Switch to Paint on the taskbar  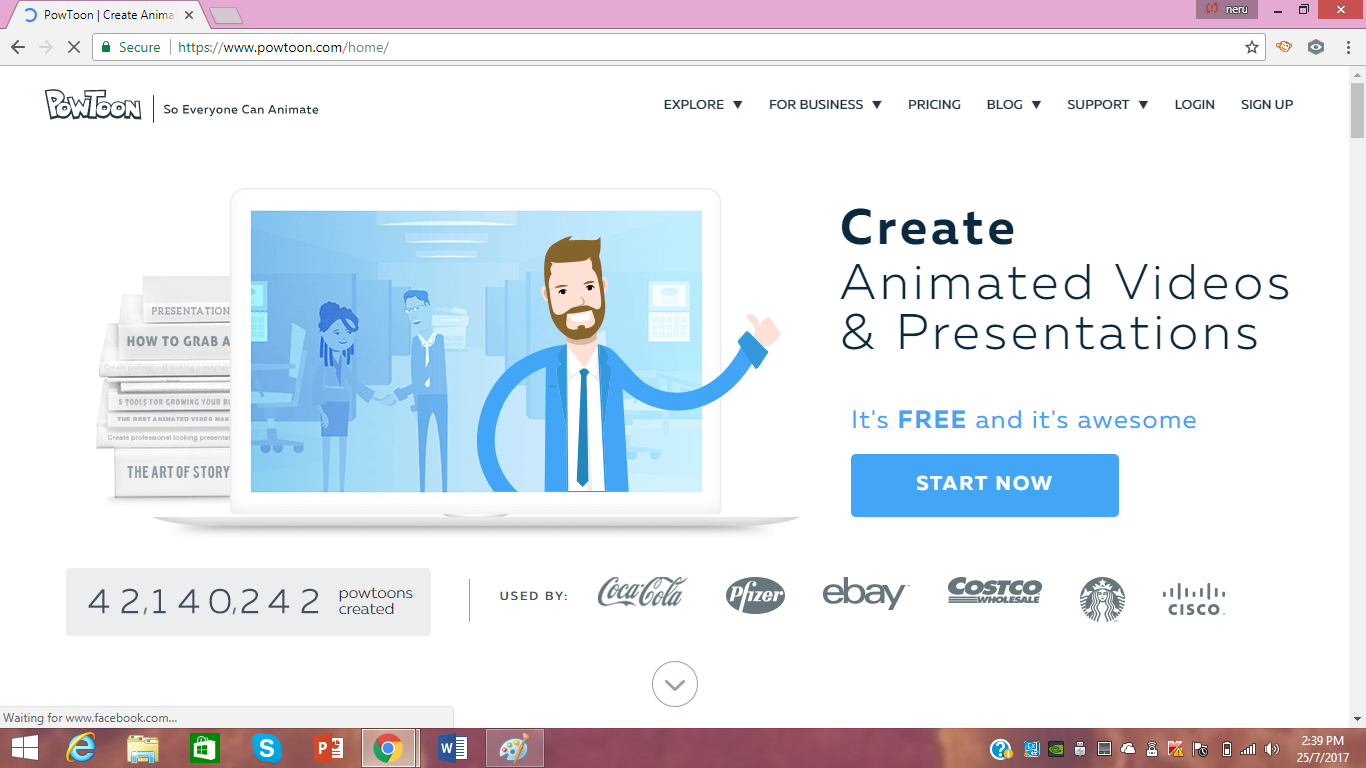pos(514,748)
